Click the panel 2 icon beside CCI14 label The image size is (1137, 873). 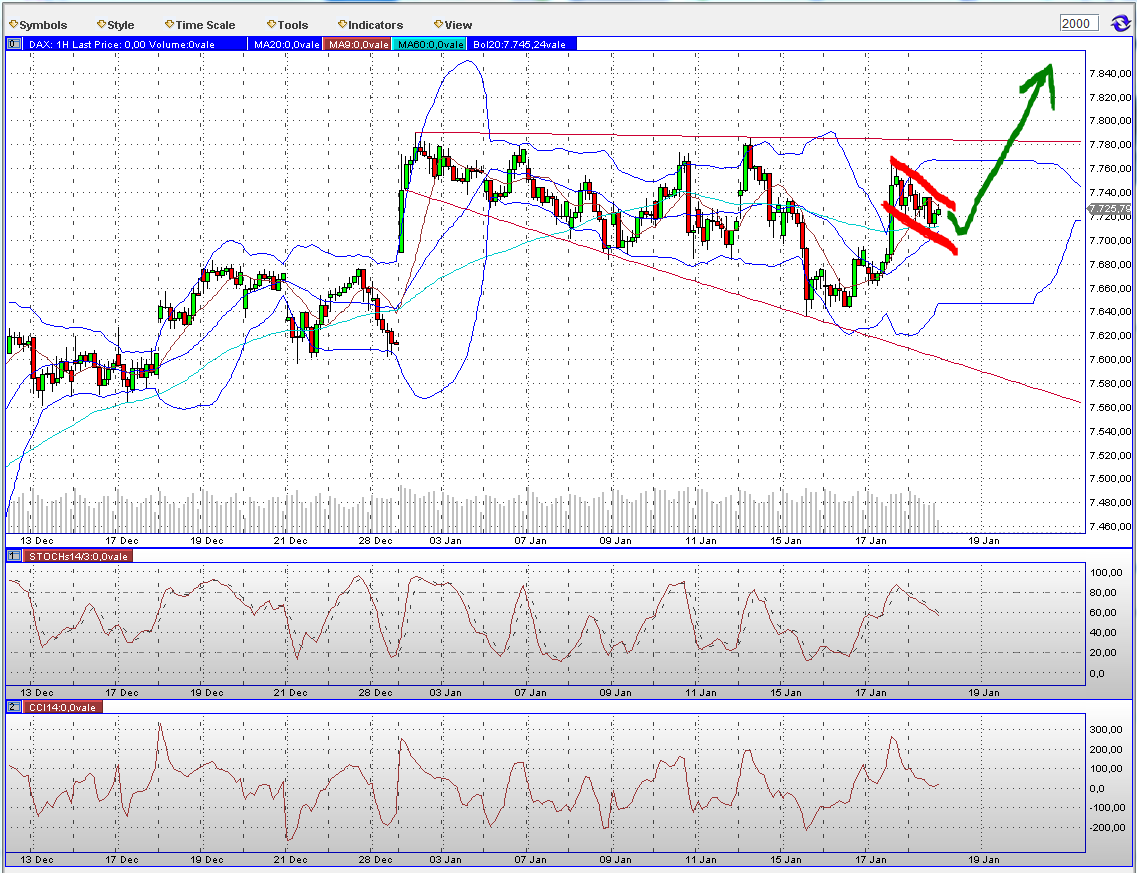[13, 707]
